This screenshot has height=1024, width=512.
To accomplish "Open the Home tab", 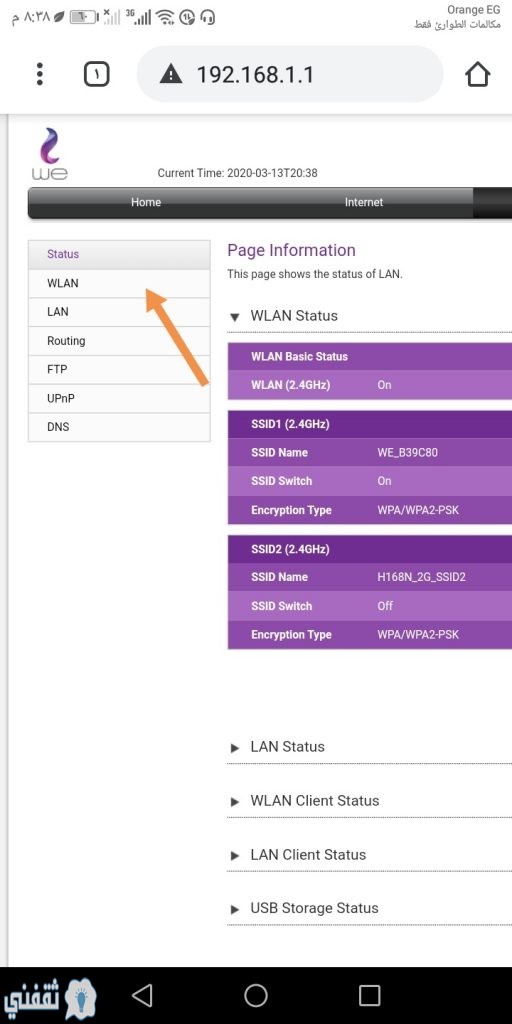I will (146, 202).
